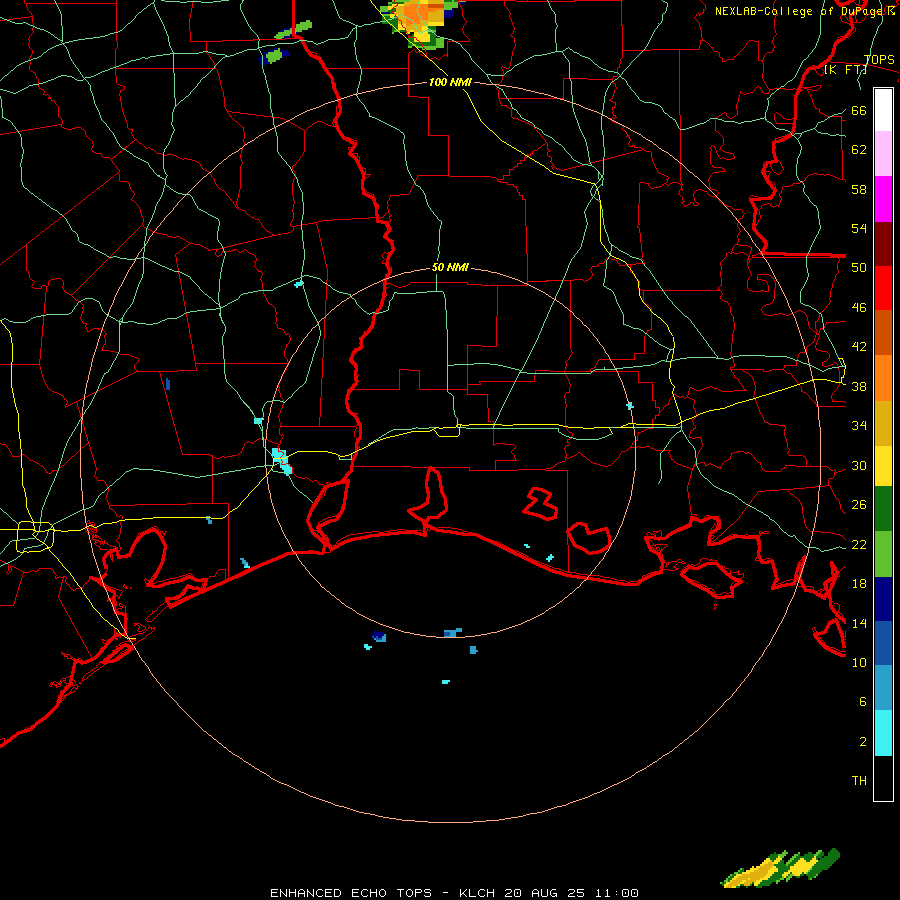Click the white swatch in the tops legend

coord(883,110)
